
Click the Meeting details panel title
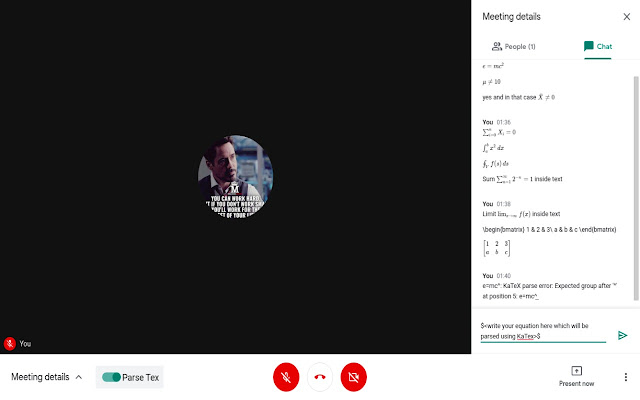click(511, 17)
